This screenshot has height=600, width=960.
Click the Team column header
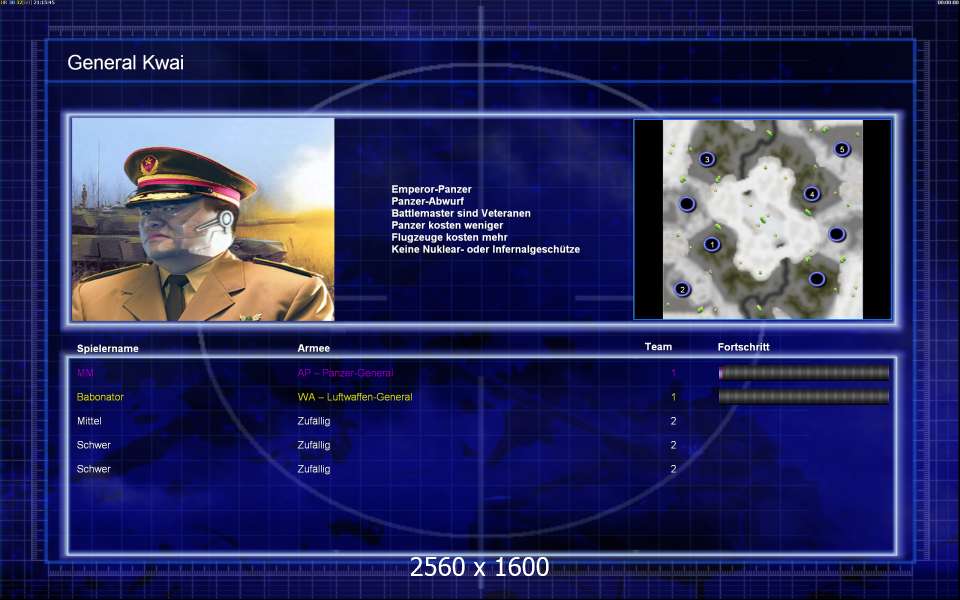pos(658,347)
